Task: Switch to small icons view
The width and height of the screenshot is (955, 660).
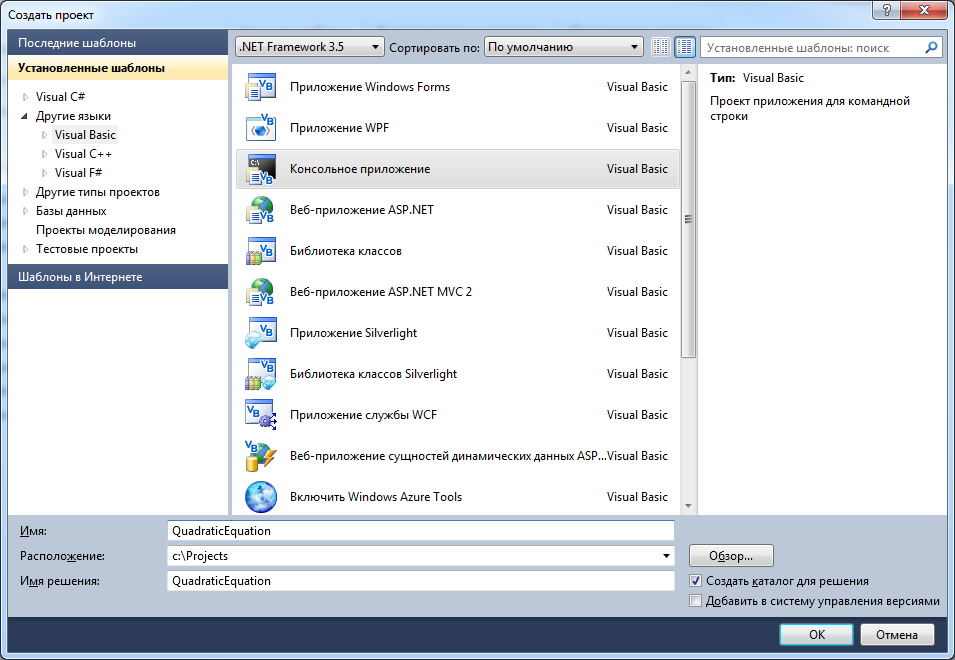Action: click(661, 47)
